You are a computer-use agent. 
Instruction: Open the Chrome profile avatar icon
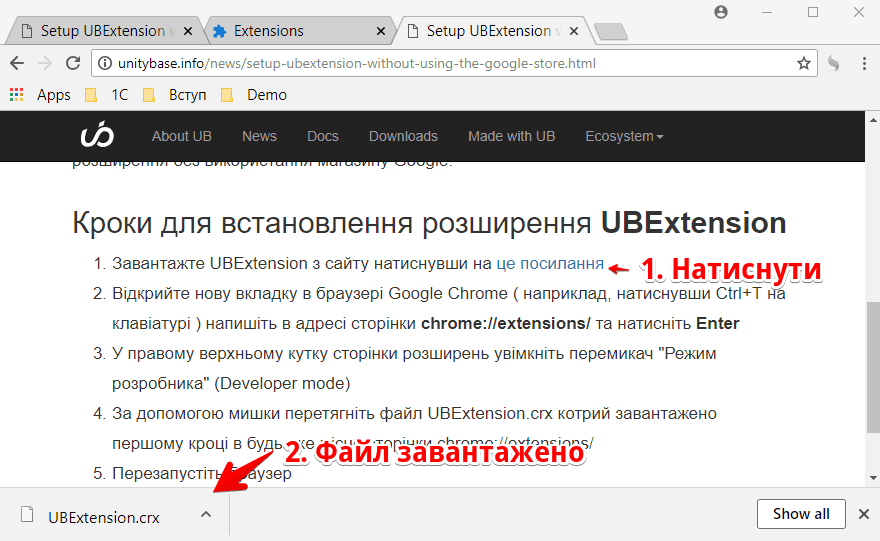[721, 12]
